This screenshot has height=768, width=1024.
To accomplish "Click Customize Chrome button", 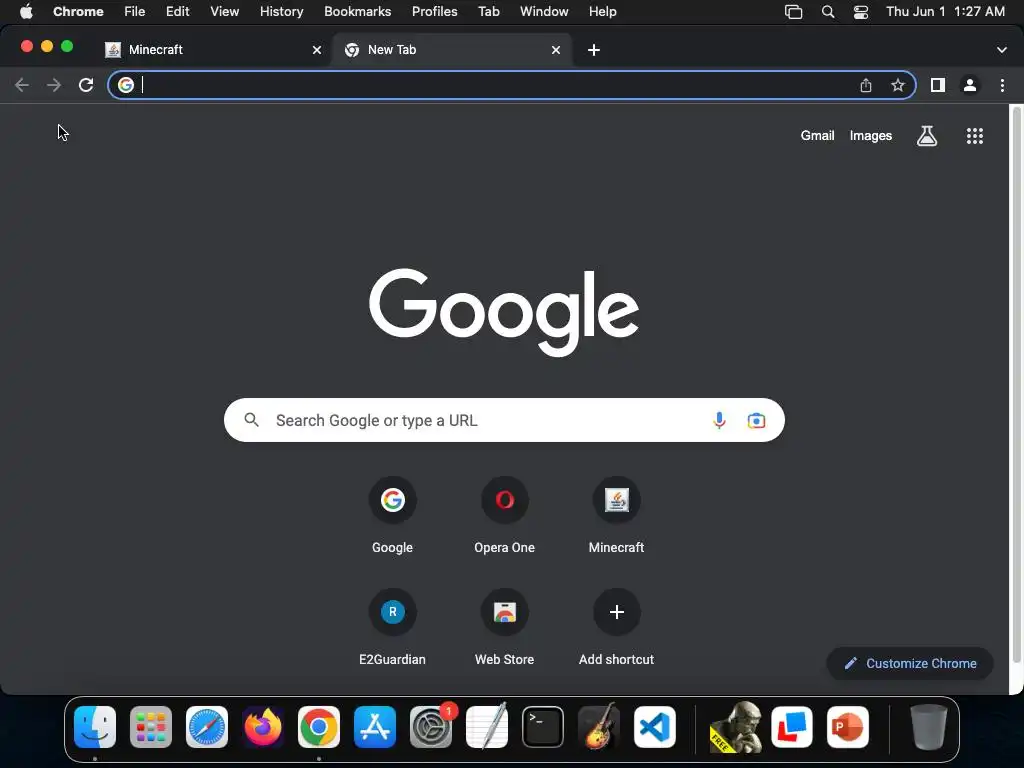I will click(910, 664).
